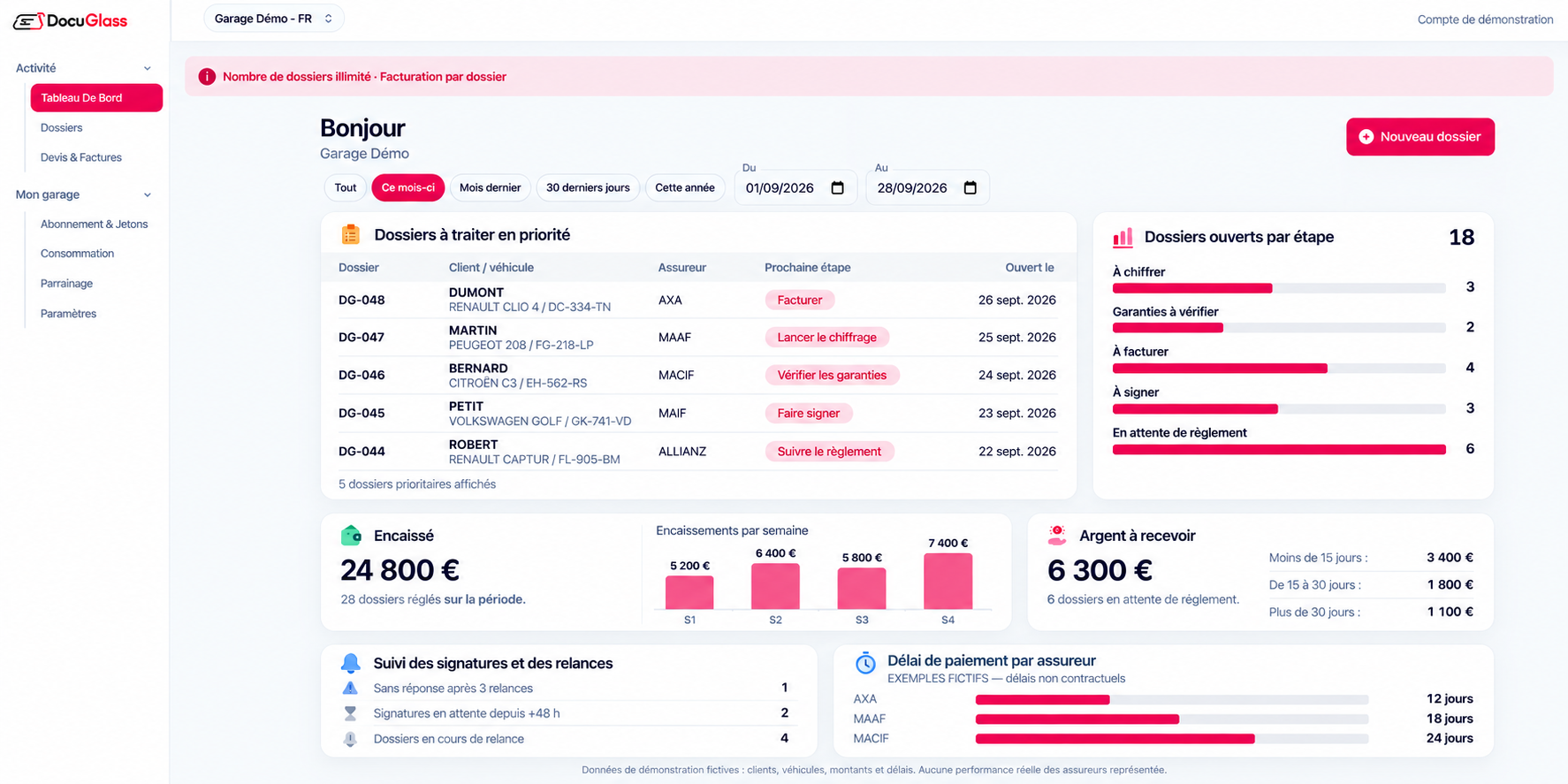
Task: Click the Nouveau dossier button
Action: coord(1420,137)
